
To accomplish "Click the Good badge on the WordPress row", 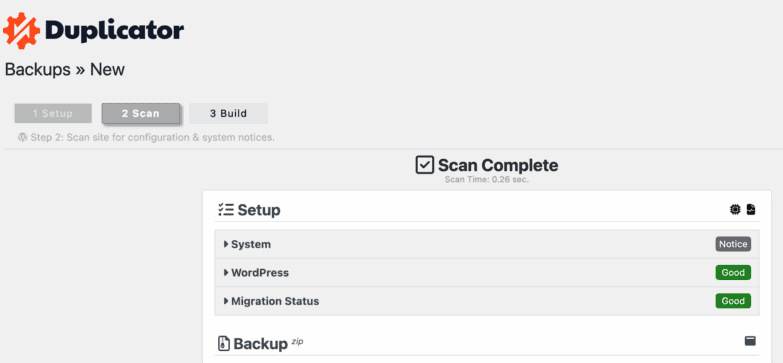I will [x=733, y=273].
